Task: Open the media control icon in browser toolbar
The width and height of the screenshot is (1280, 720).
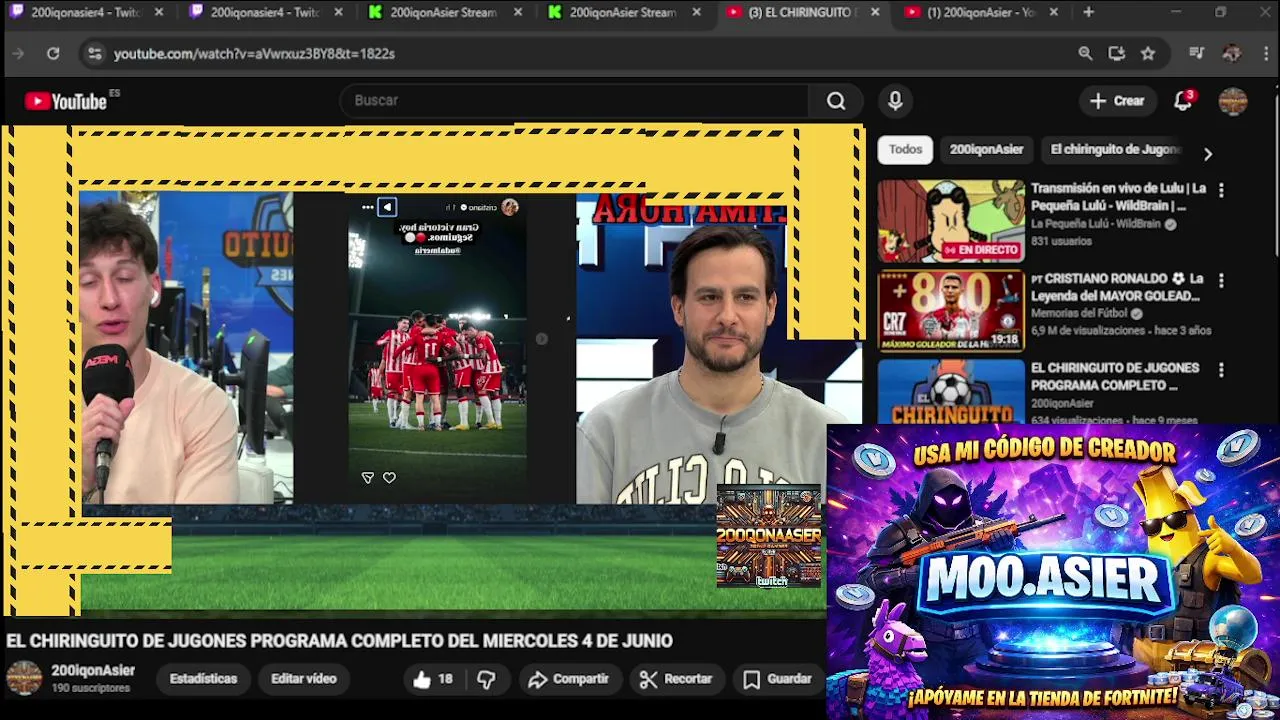Action: [x=1196, y=54]
